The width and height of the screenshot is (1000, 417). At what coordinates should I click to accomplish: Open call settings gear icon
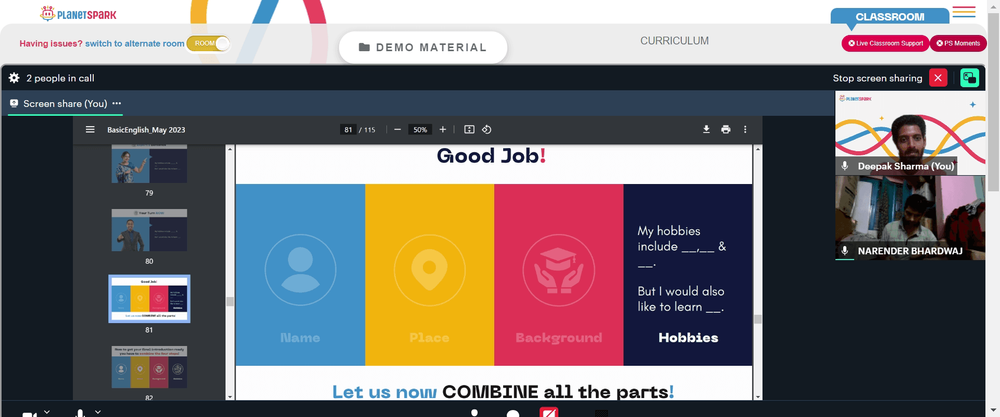click(14, 78)
